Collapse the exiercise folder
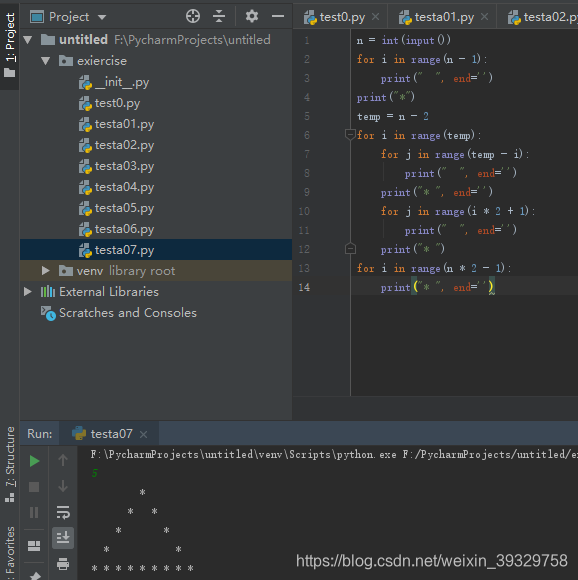 pos(45,61)
